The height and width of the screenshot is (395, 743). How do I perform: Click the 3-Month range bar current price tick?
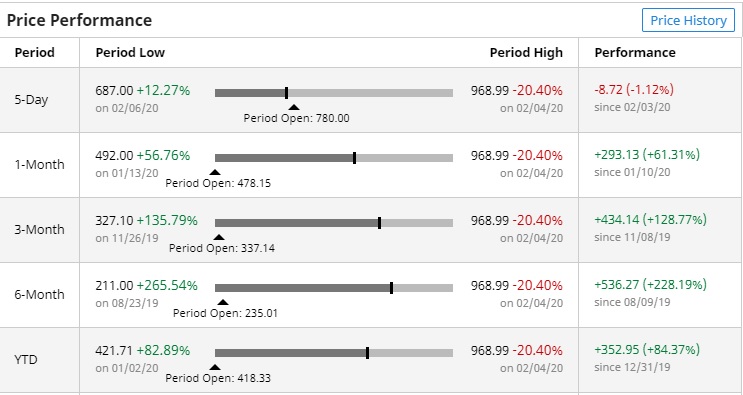(380, 223)
